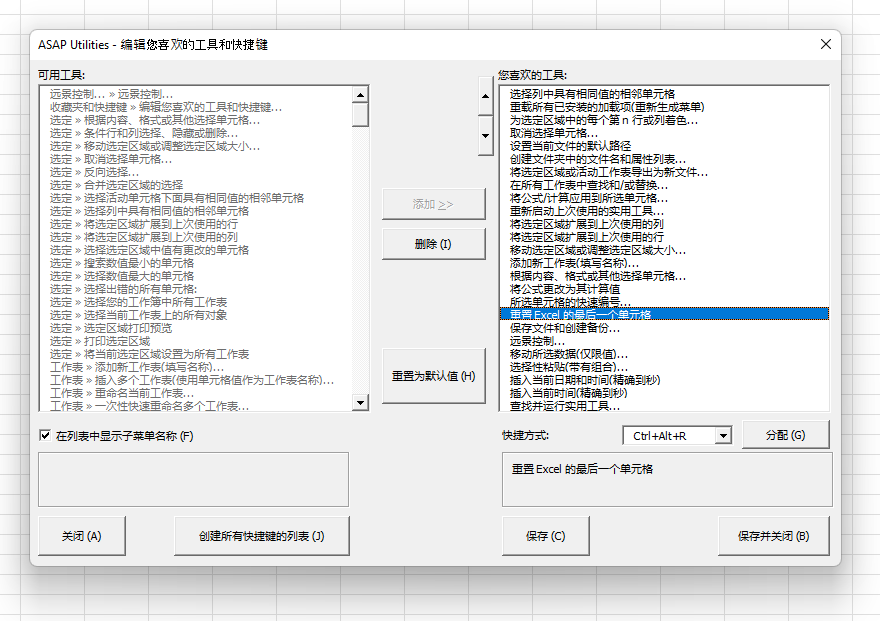Click the available tools scrollbar thumb
The height and width of the screenshot is (621, 880).
coord(360,114)
